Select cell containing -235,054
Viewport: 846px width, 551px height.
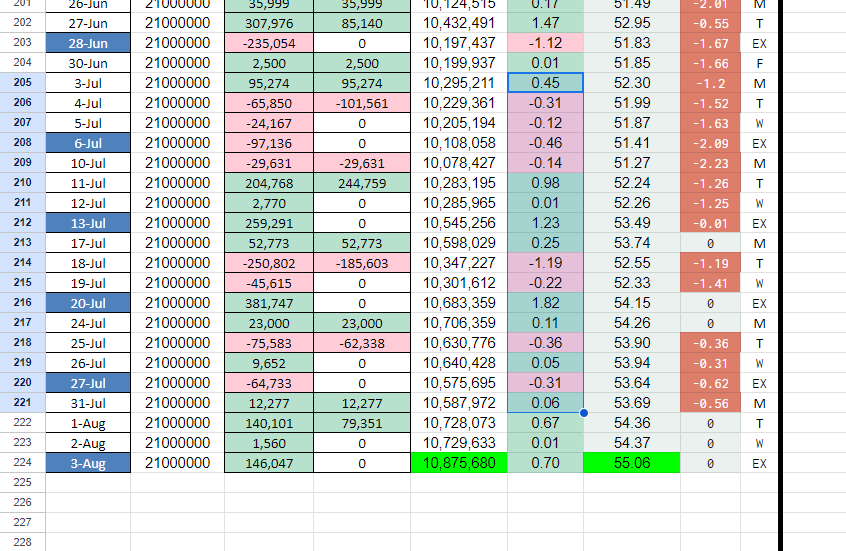click(269, 43)
